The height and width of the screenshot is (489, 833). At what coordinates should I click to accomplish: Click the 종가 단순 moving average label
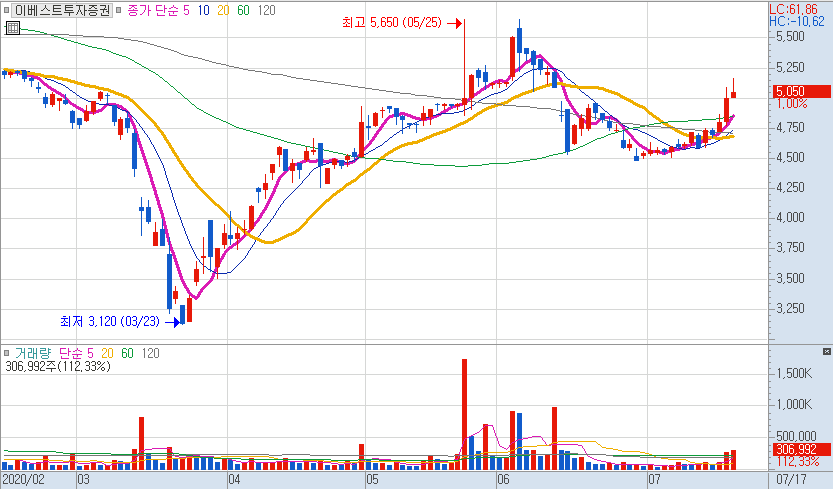coord(154,10)
